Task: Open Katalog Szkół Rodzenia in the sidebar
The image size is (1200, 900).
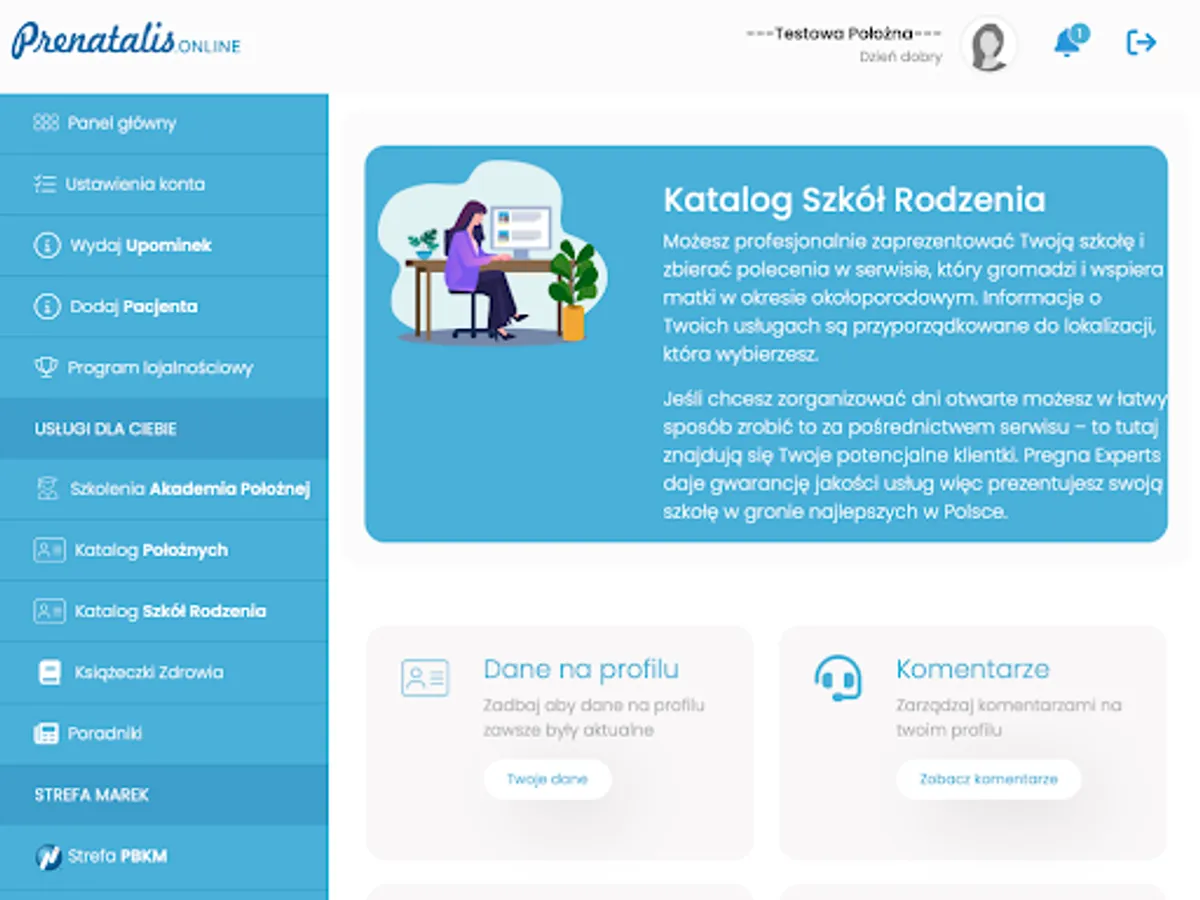Action: pyautogui.click(x=164, y=612)
